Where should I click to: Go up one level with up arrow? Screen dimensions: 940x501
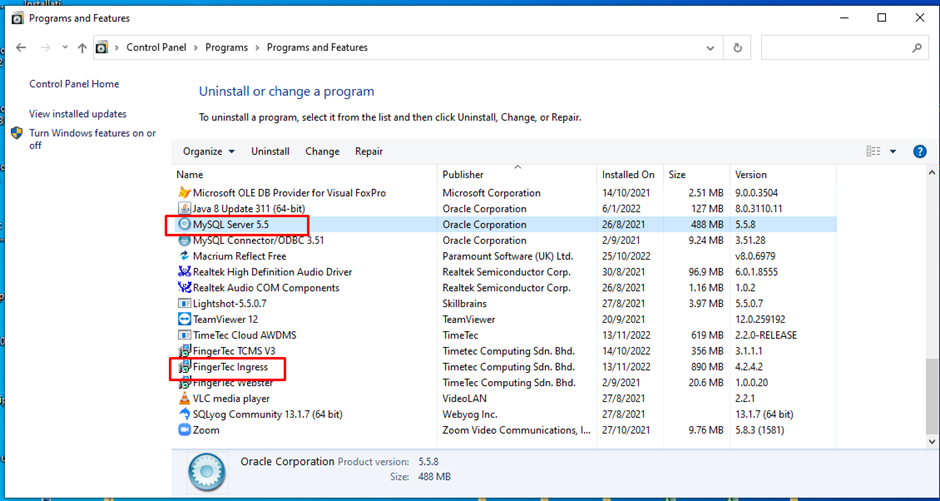tap(82, 48)
